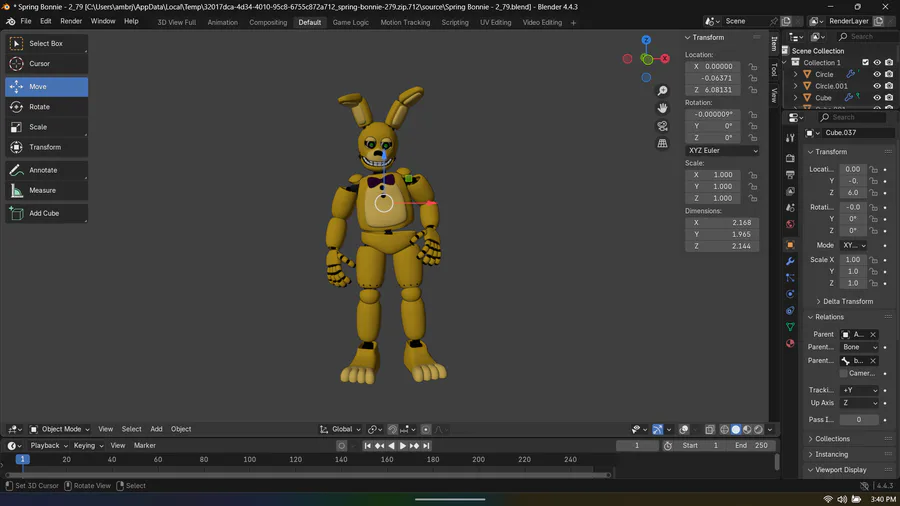
Task: Jump to the last frame
Action: pyautogui.click(x=426, y=446)
